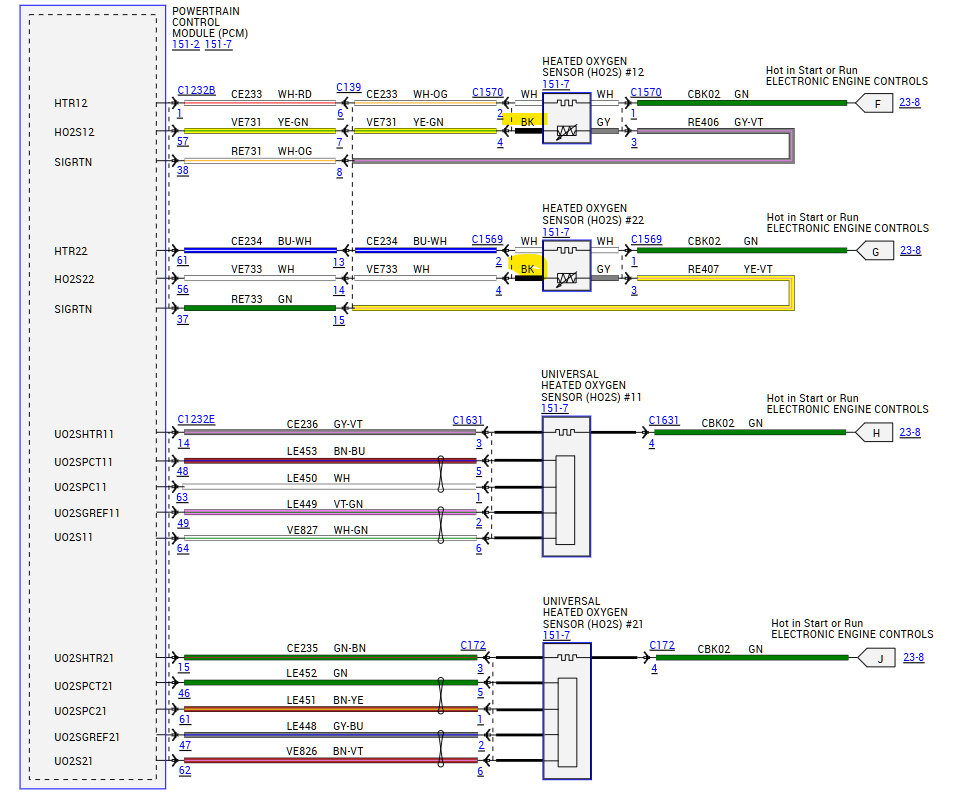Select the UO2SGREF11 signal label in PCM
Screen dimensions: 955x802
click(87, 513)
